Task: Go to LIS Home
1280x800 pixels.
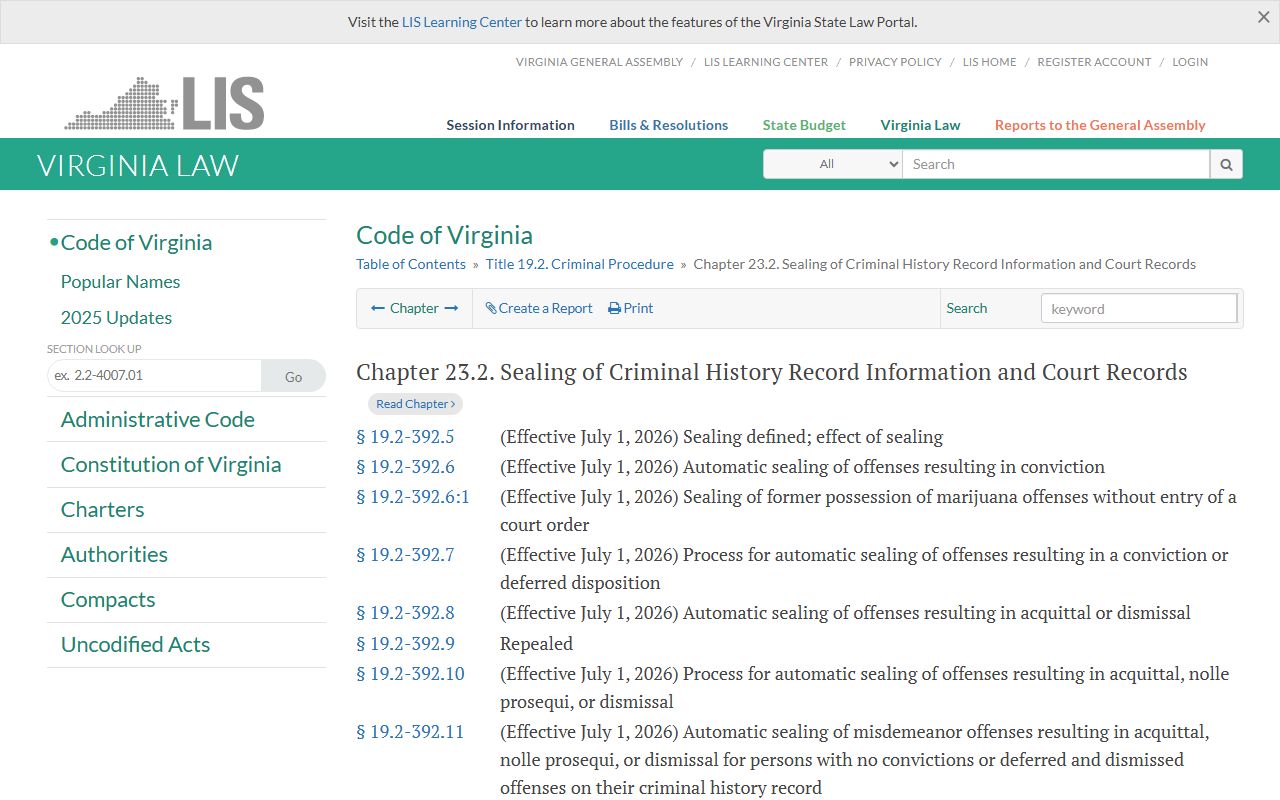Action: click(989, 62)
